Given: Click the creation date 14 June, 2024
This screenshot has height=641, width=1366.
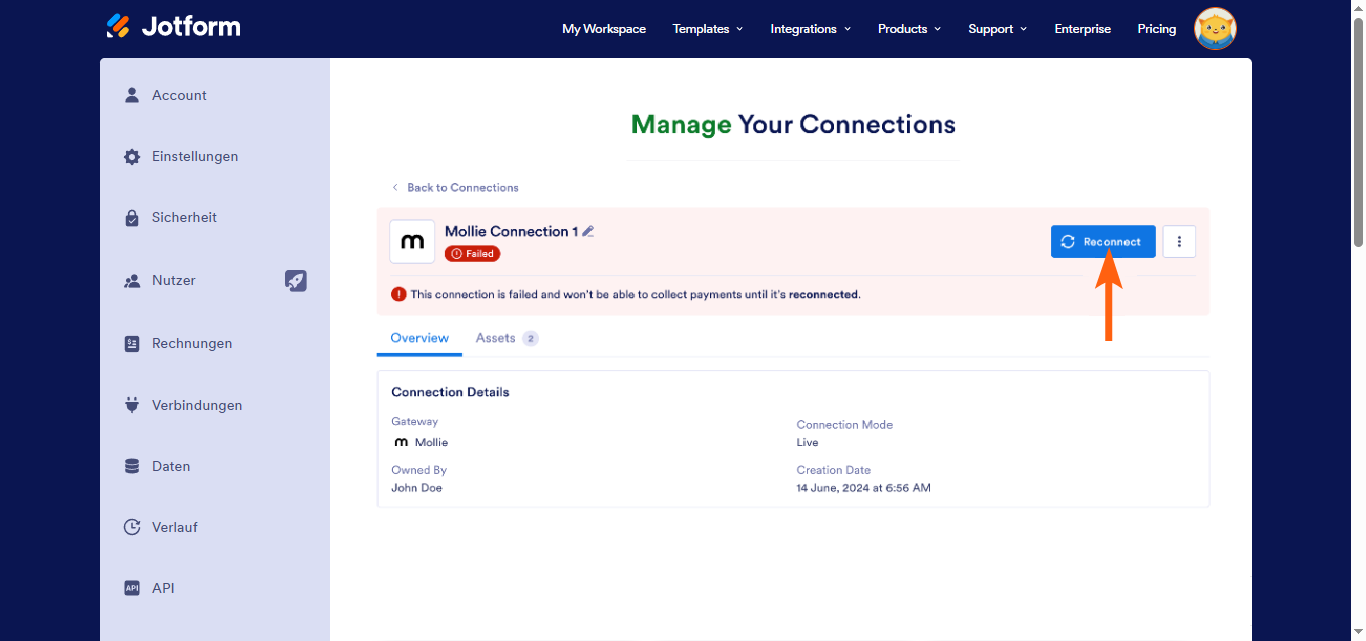Looking at the screenshot, I should 863,488.
